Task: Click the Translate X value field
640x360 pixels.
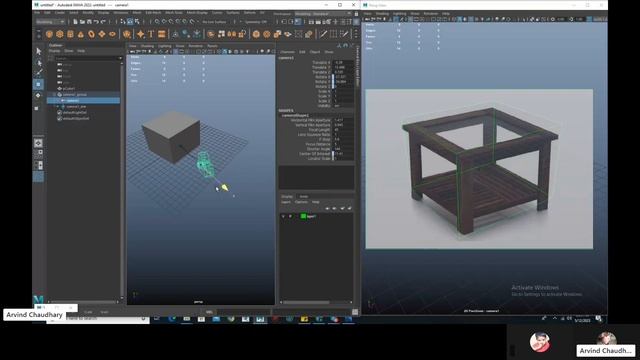Action: coord(343,62)
